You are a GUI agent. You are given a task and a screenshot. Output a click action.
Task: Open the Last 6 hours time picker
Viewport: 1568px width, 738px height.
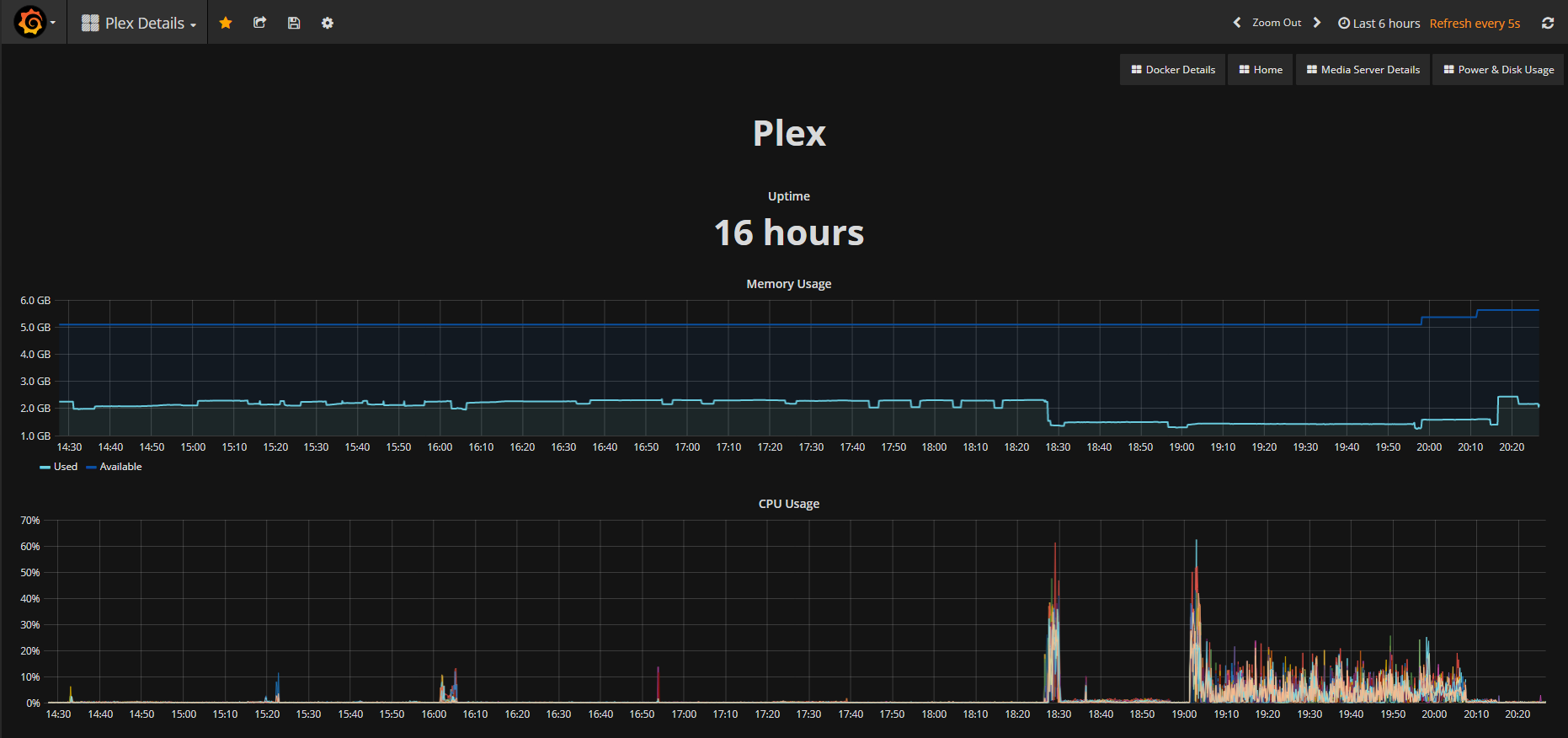(1379, 24)
